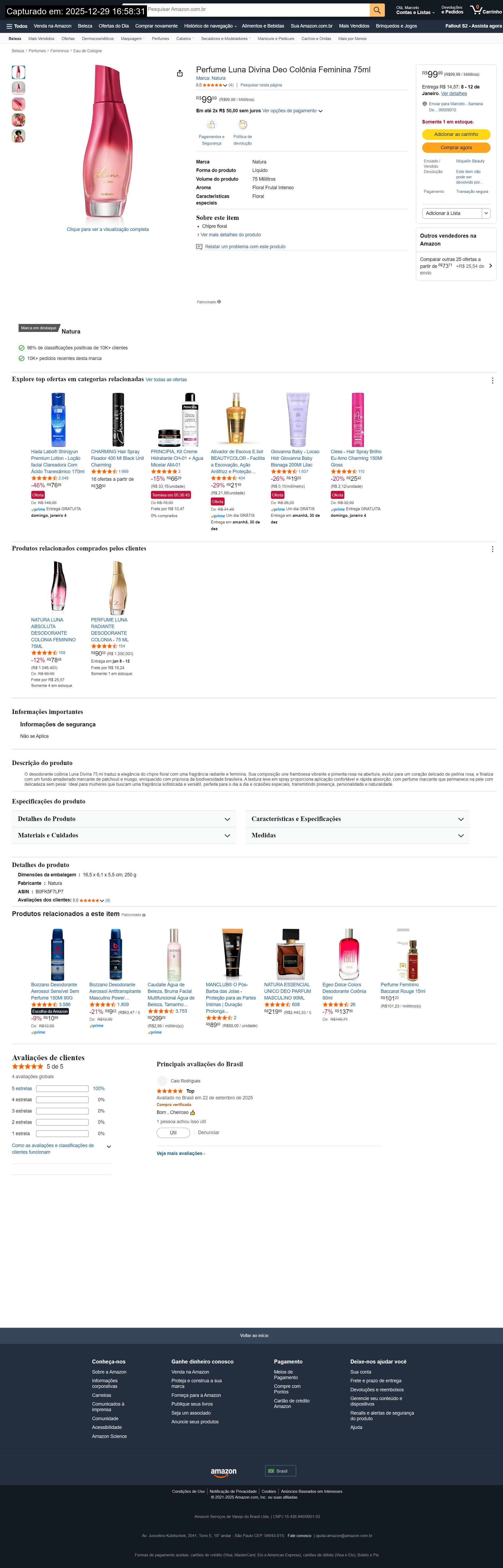Click the delivery location pin icon
This screenshot has width=503, height=1568.
click(424, 104)
